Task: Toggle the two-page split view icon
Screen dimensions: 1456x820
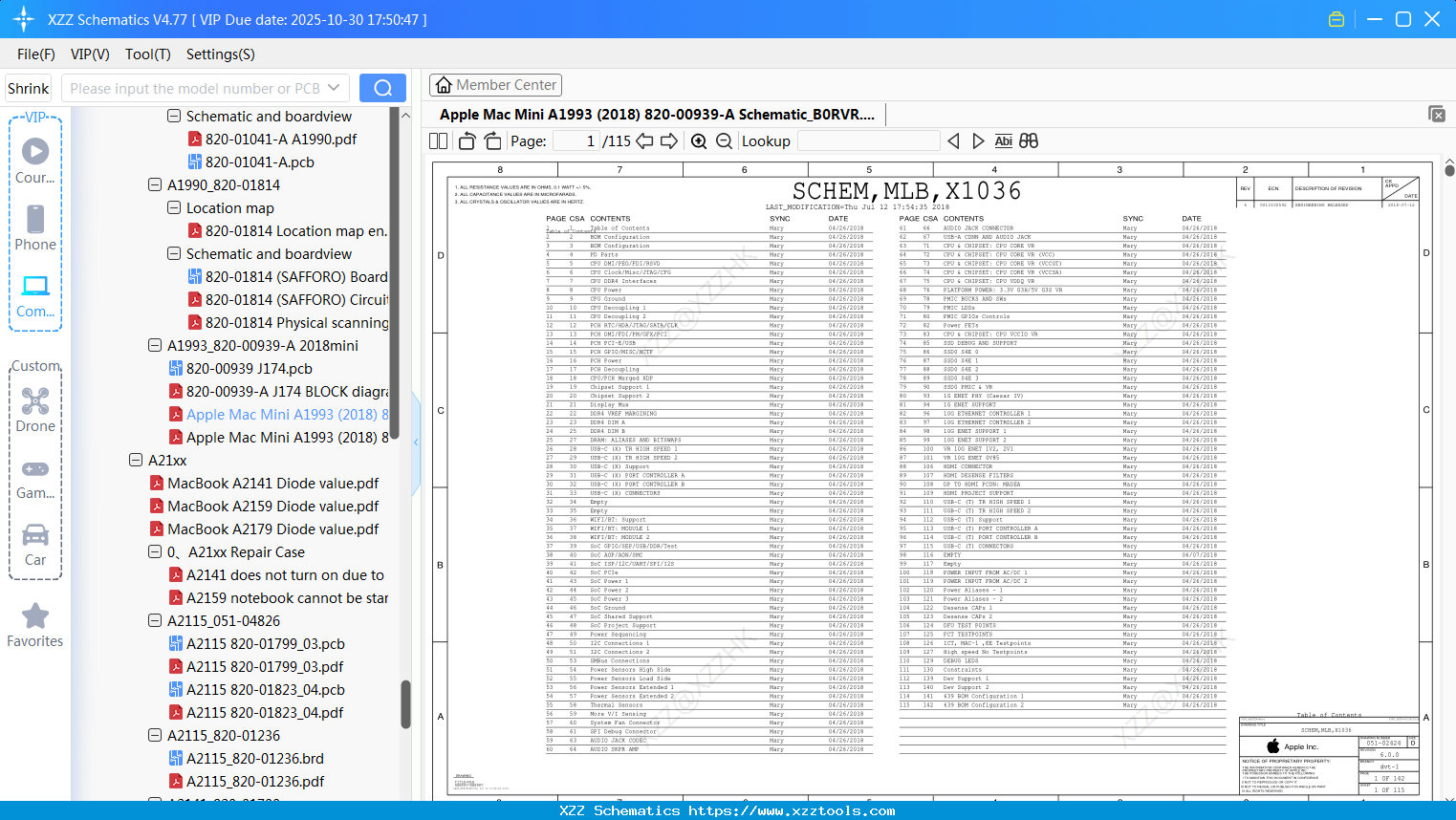Action: click(x=439, y=141)
